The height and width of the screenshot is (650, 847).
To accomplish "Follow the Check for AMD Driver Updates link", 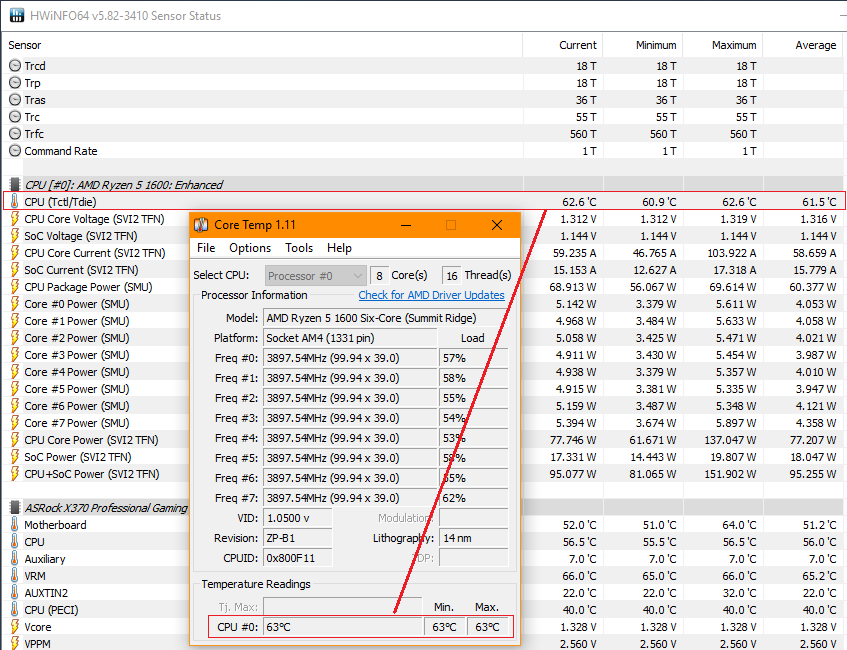I will pyautogui.click(x=432, y=295).
